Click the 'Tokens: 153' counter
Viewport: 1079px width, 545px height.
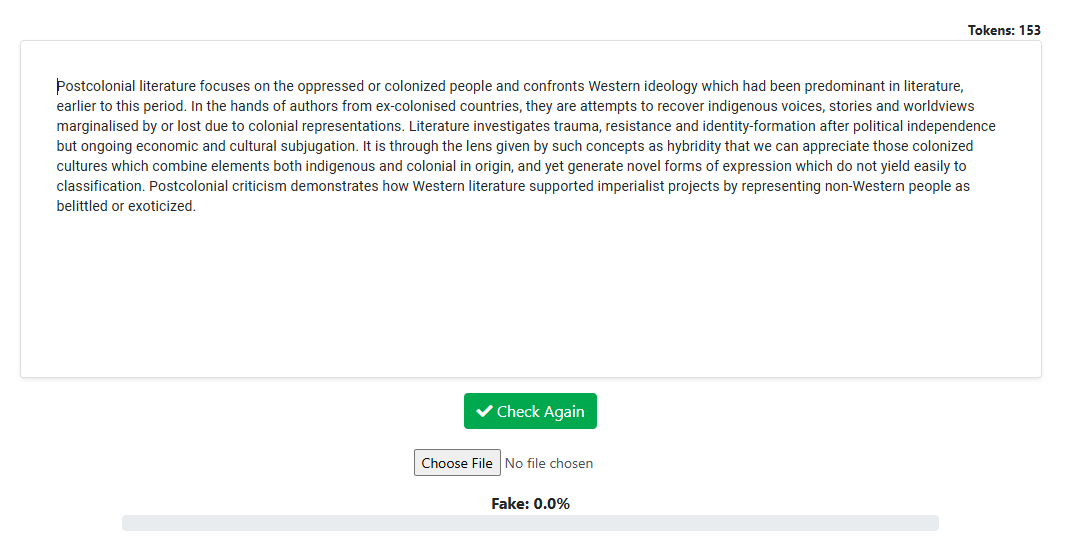point(1004,30)
